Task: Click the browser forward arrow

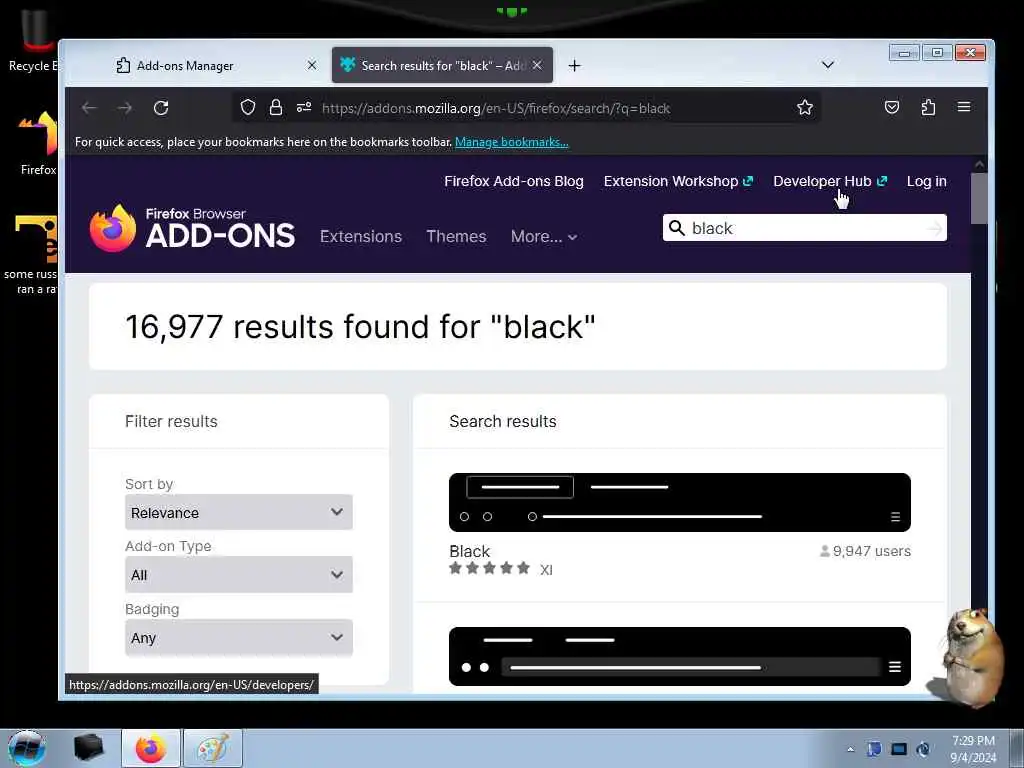Action: pos(125,108)
